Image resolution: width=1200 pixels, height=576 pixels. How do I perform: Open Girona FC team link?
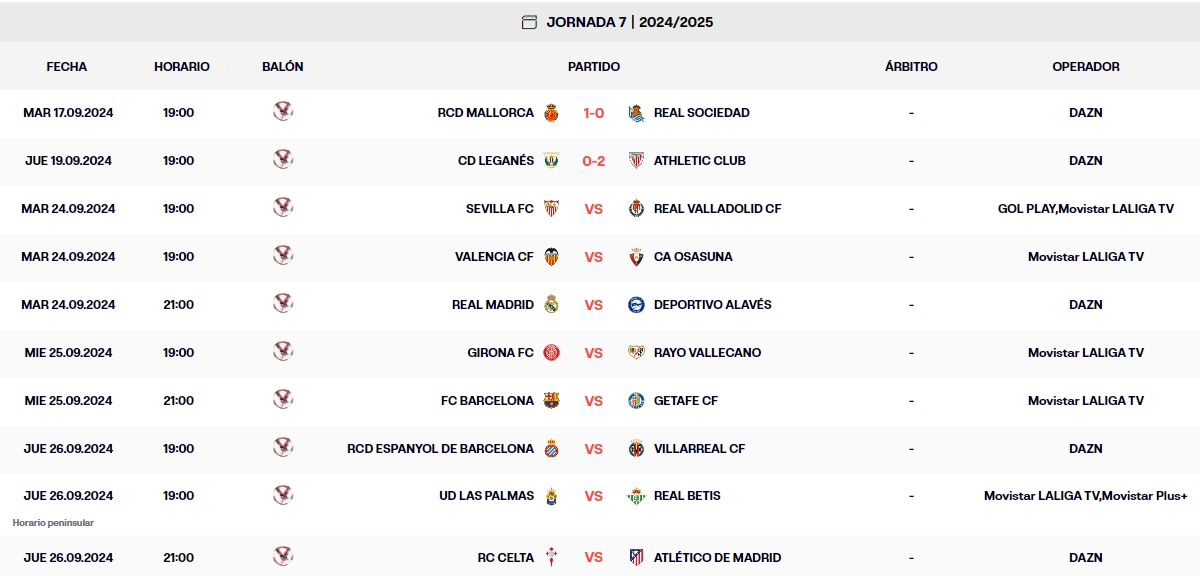pyautogui.click(x=500, y=353)
